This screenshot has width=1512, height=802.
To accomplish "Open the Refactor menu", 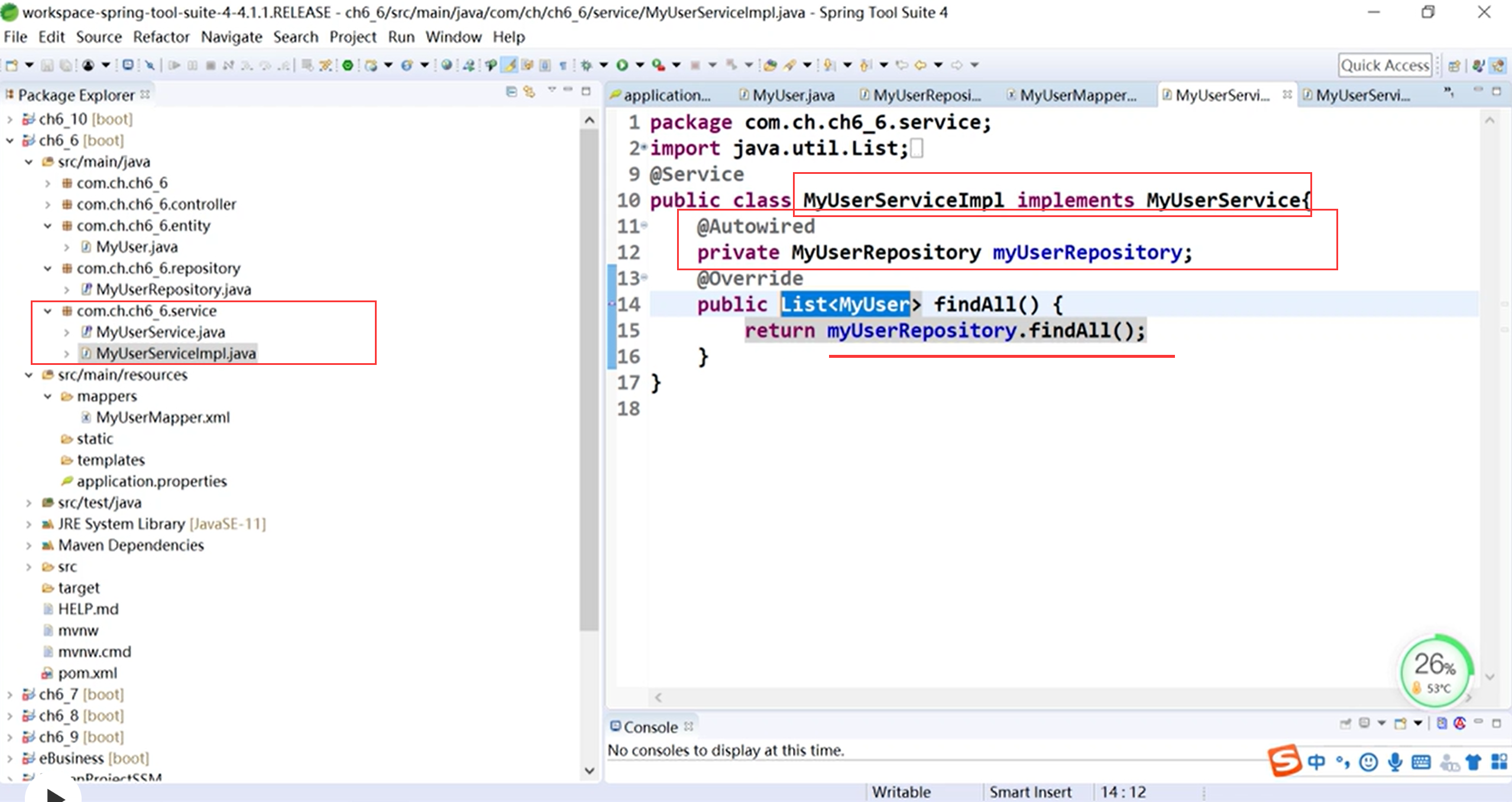I will coord(161,37).
